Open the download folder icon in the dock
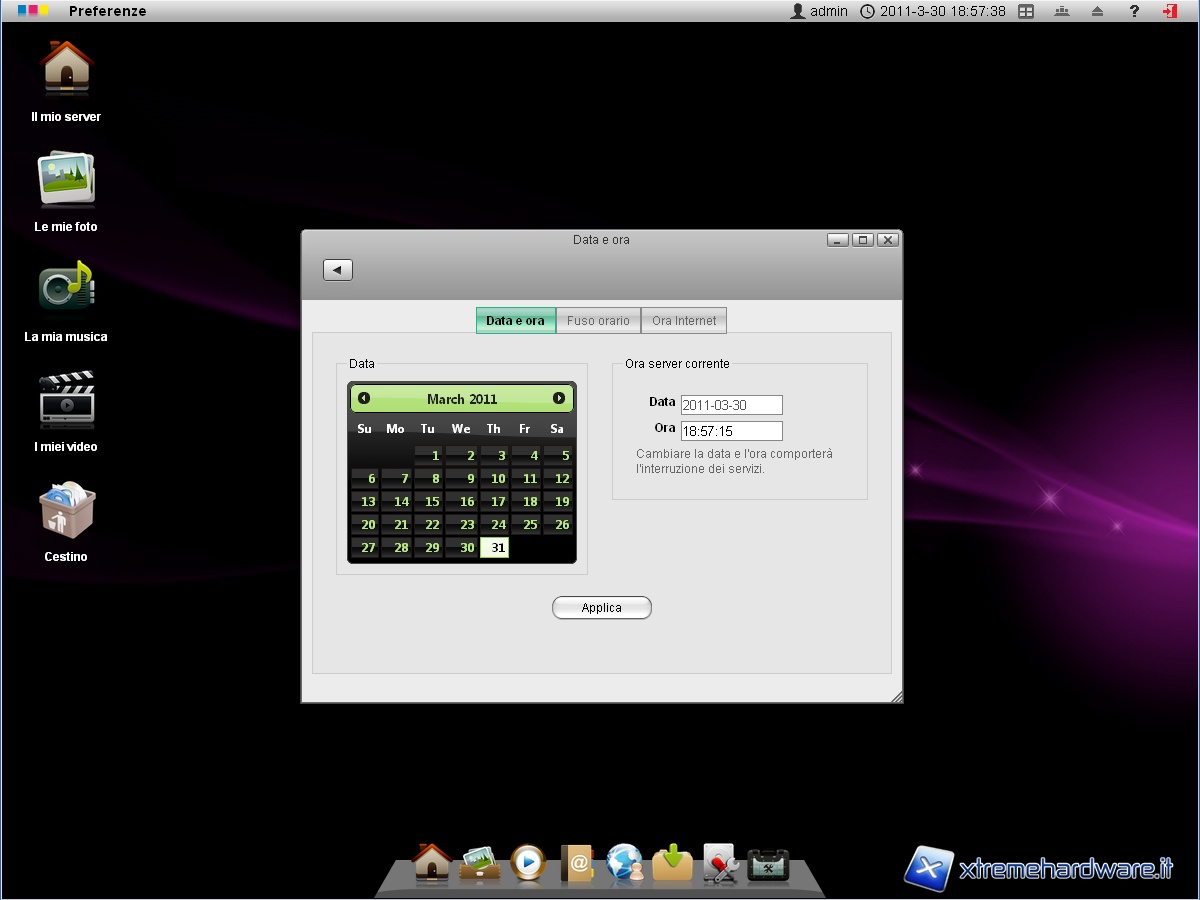The image size is (1200, 900). click(x=673, y=862)
